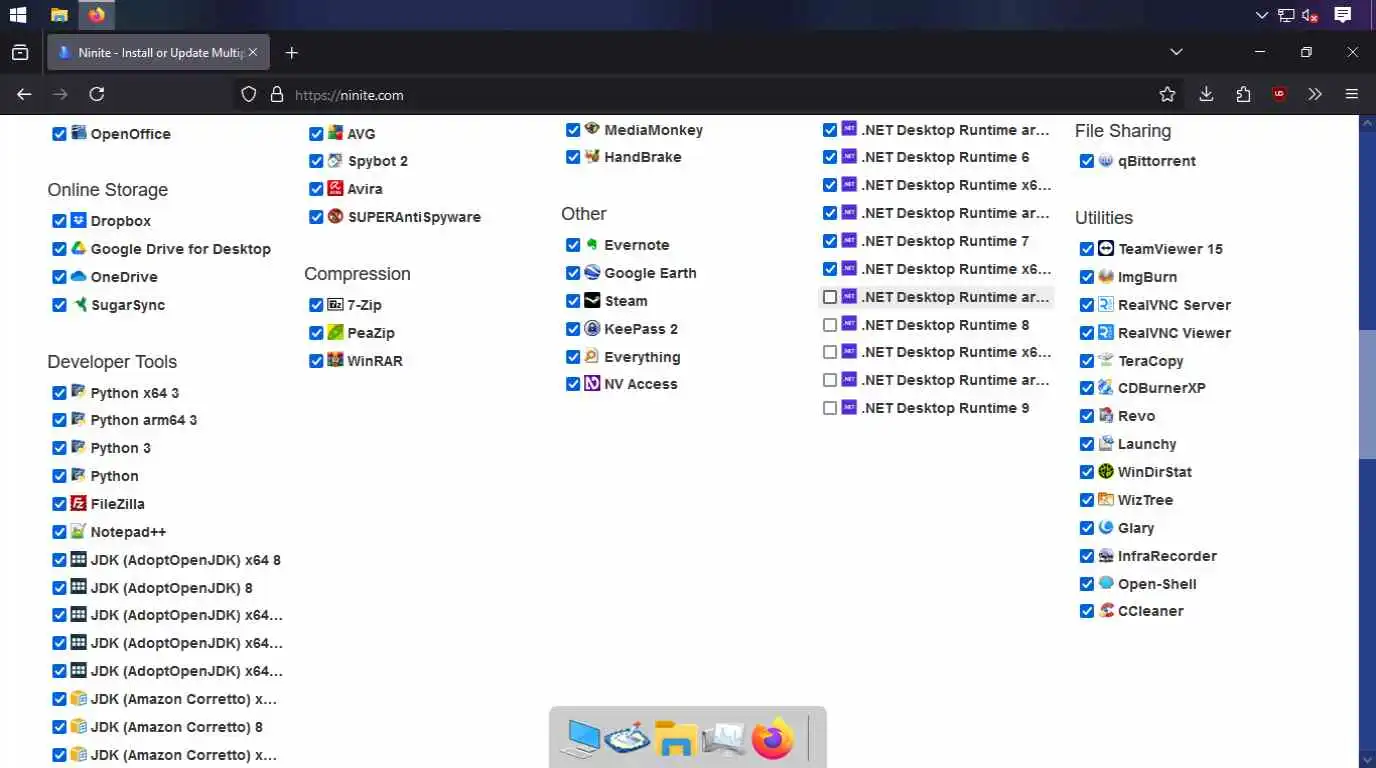The width and height of the screenshot is (1376, 768).
Task: Click the WinDirStat icon
Action: [1106, 471]
